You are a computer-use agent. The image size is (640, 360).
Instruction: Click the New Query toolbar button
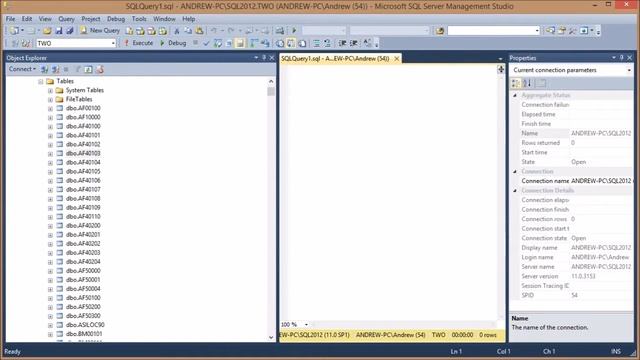click(x=100, y=31)
